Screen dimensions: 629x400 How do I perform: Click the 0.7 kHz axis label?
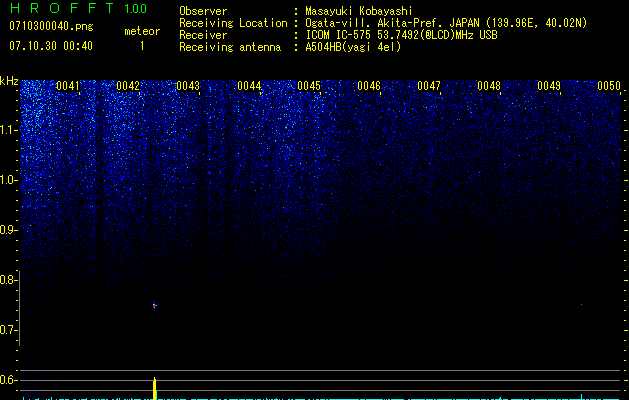point(9,330)
